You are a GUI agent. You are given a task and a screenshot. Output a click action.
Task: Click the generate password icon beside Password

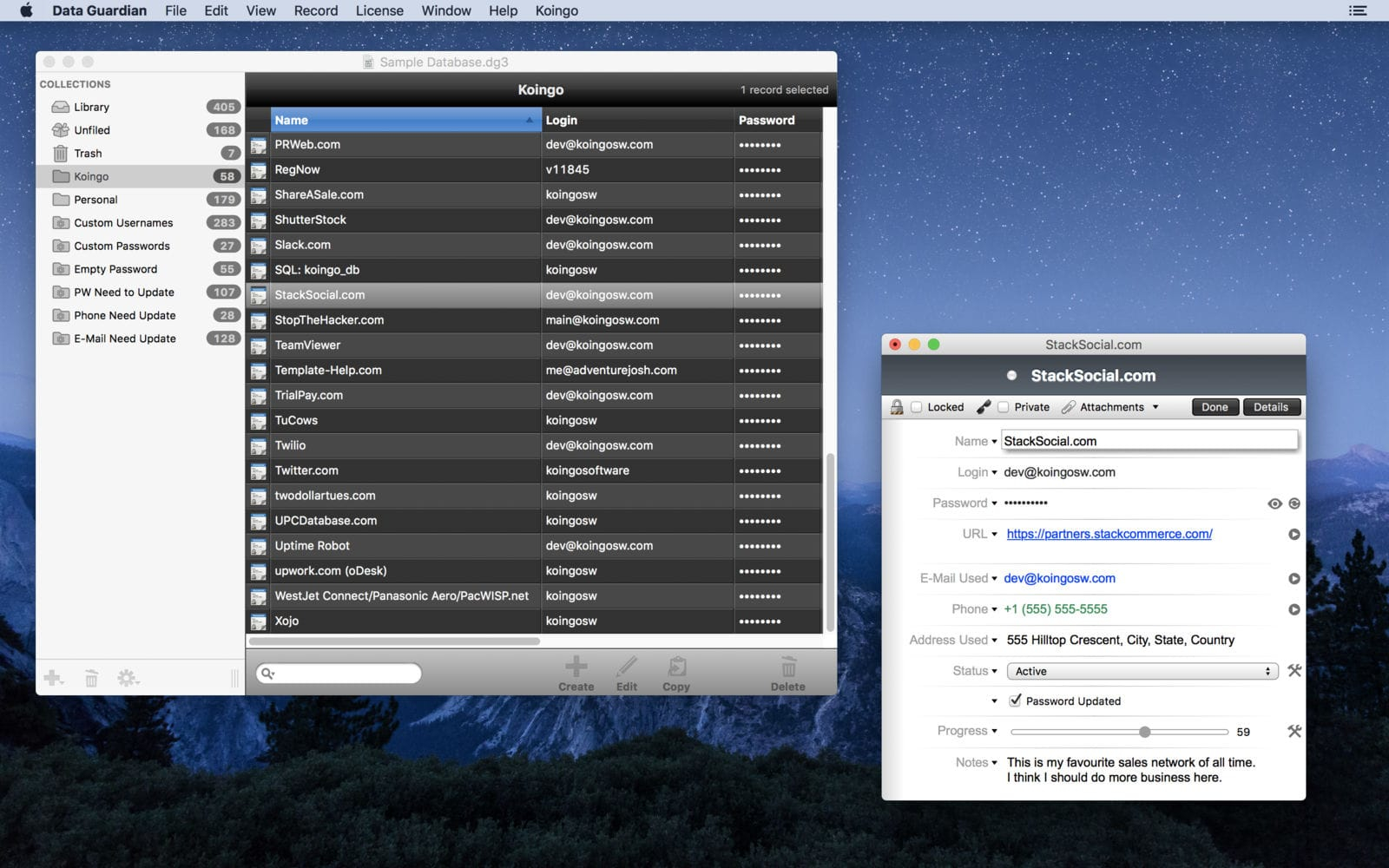(x=1294, y=503)
